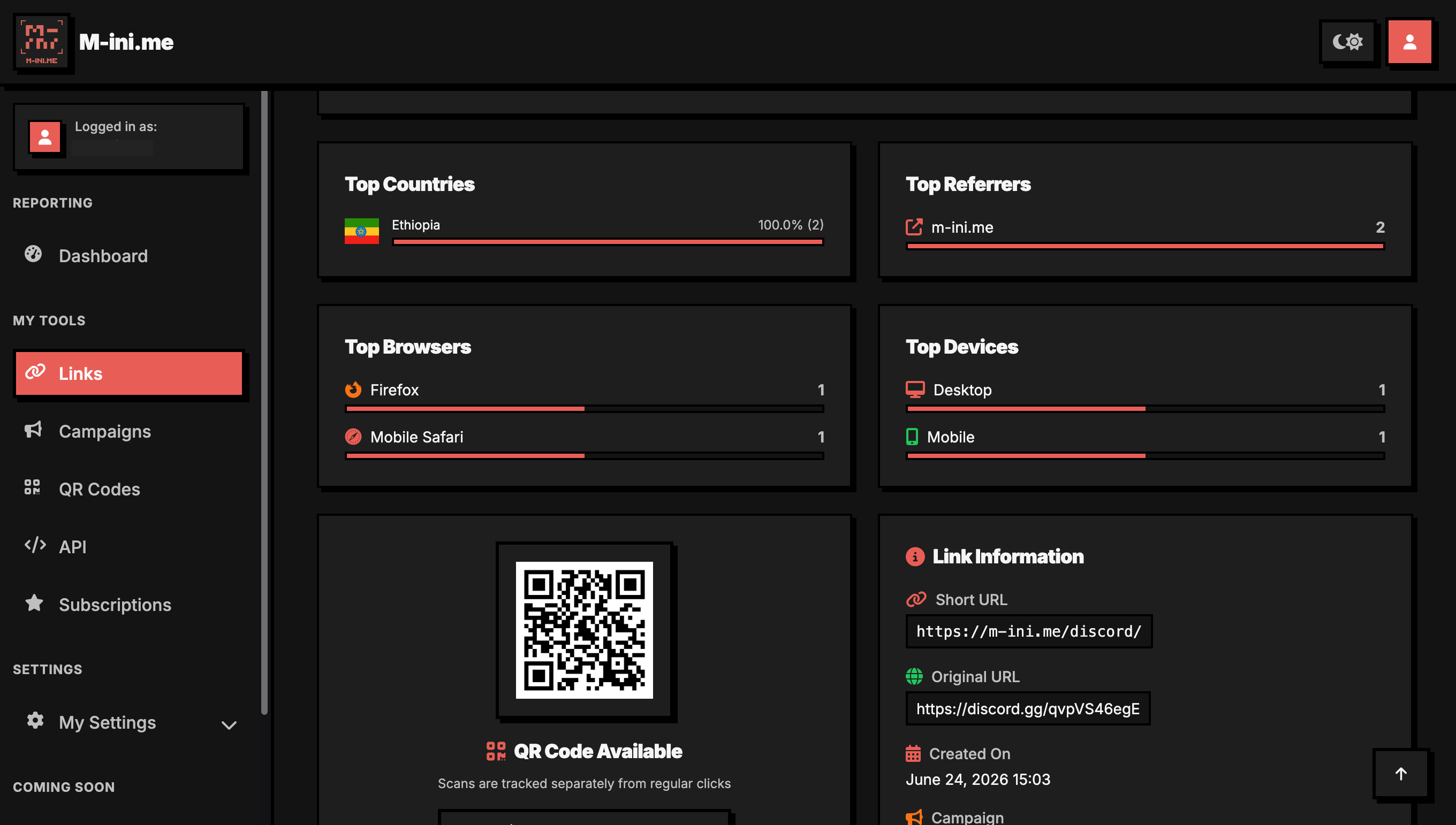Click the Firefox browser icon
The image size is (1456, 825).
353,390
